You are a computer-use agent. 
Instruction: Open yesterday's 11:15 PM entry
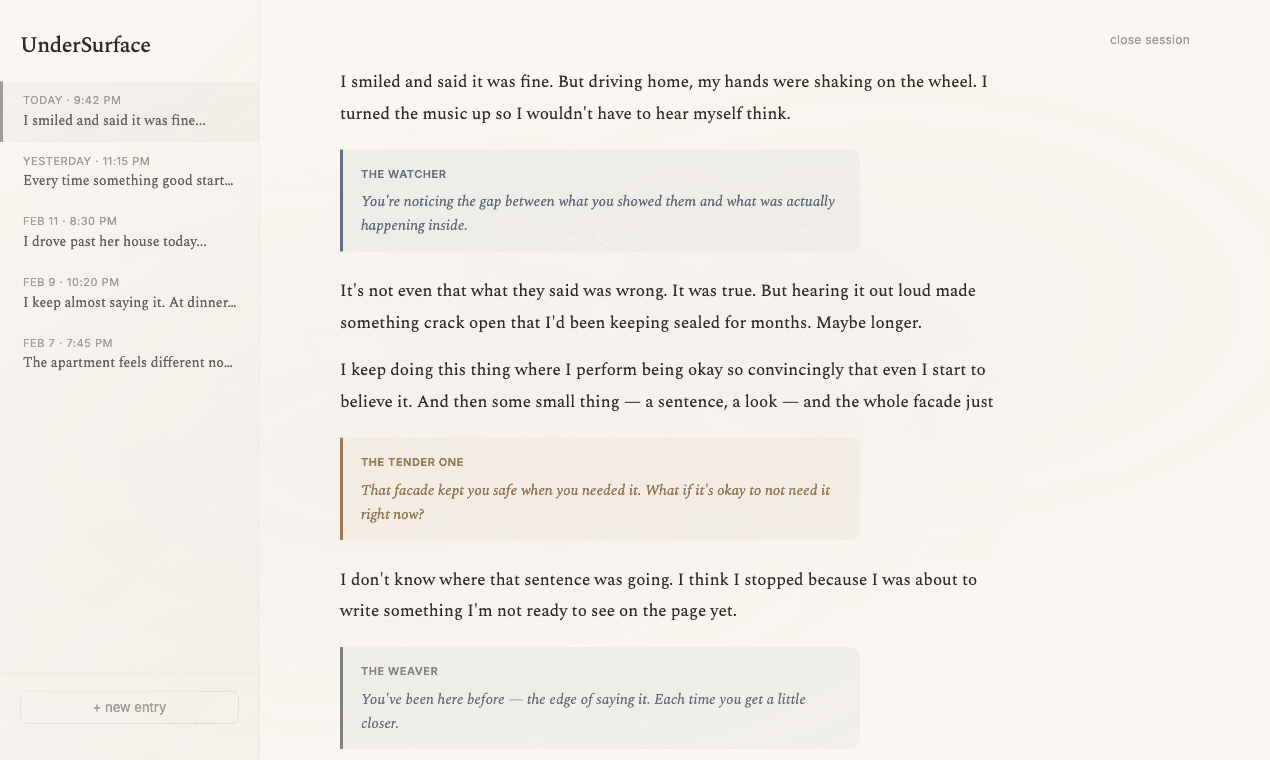click(129, 171)
